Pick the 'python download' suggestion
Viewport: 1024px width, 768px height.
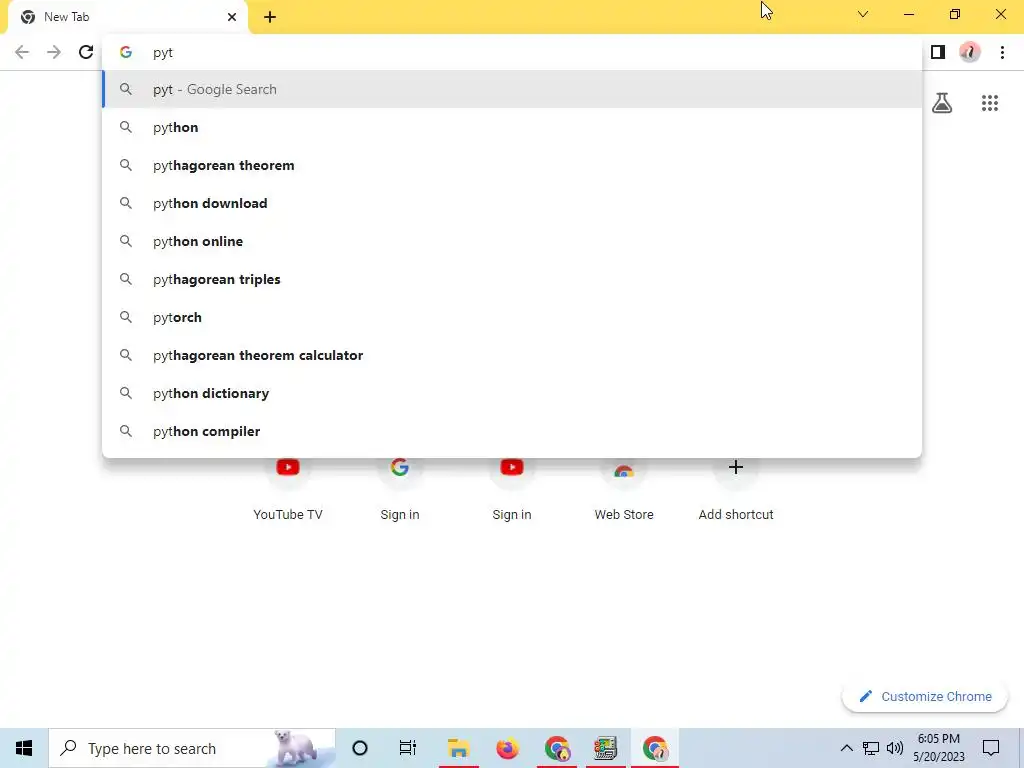coord(512,203)
